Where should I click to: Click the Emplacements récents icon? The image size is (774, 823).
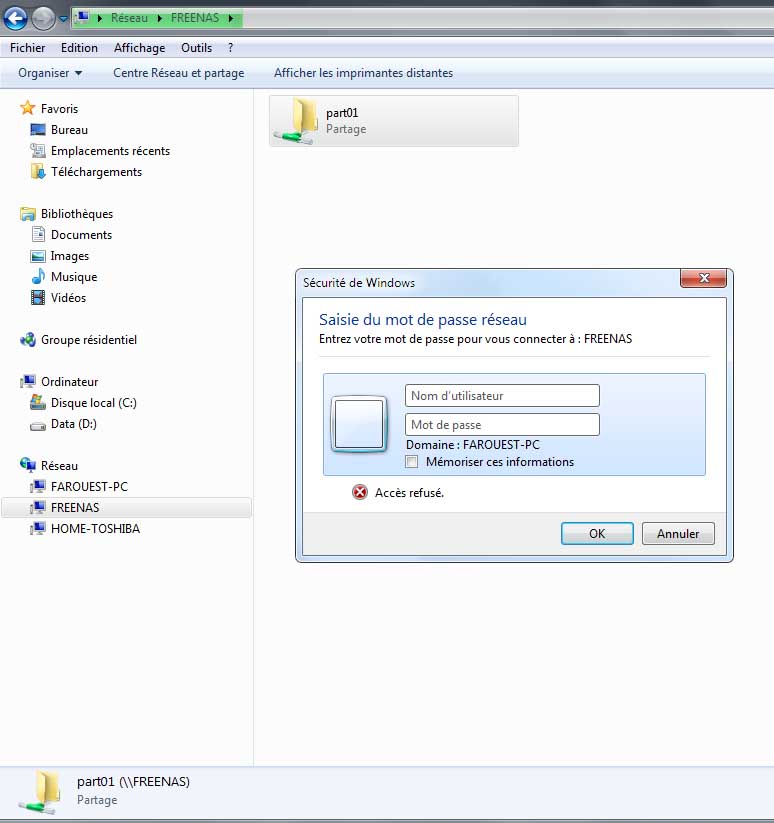point(38,151)
